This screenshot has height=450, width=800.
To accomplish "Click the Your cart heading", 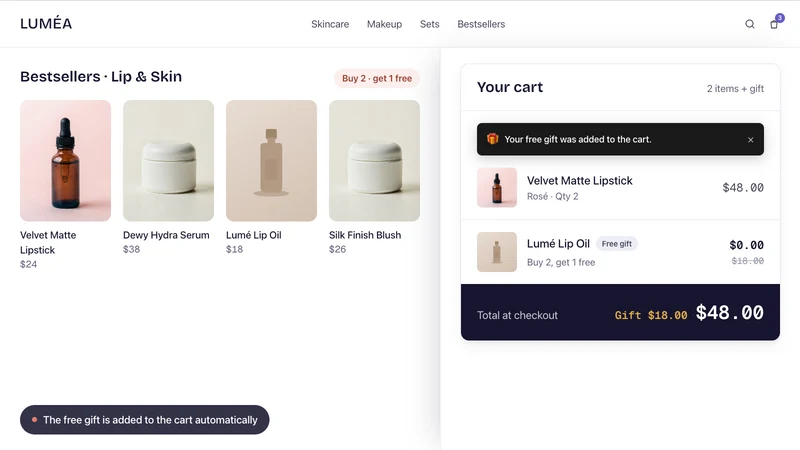I will click(510, 87).
